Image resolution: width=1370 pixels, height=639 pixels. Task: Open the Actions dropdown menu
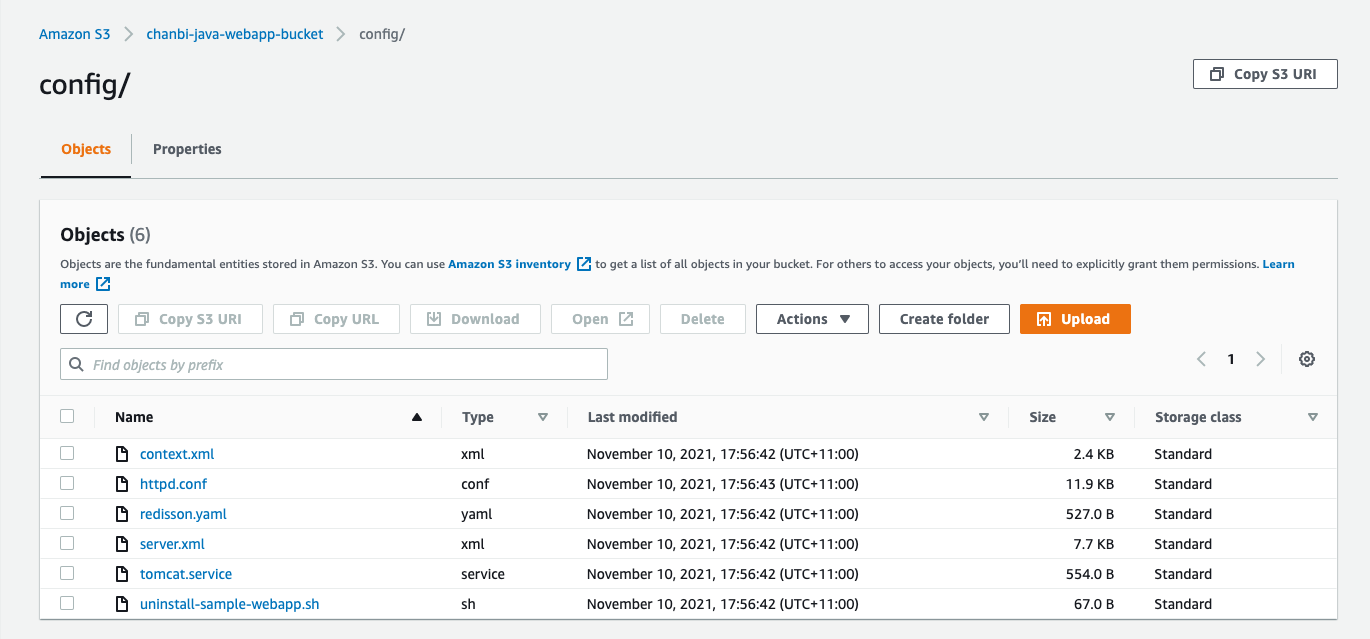point(812,318)
